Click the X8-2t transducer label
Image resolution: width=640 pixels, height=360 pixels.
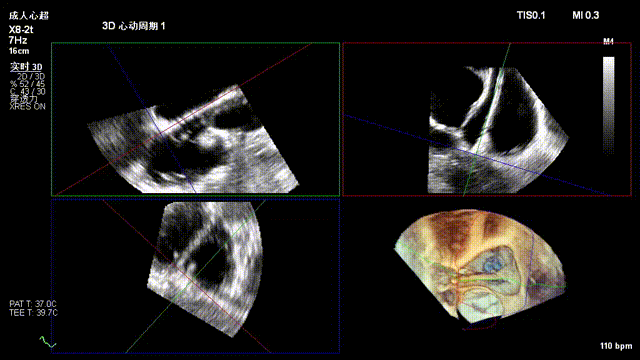[x=21, y=30]
